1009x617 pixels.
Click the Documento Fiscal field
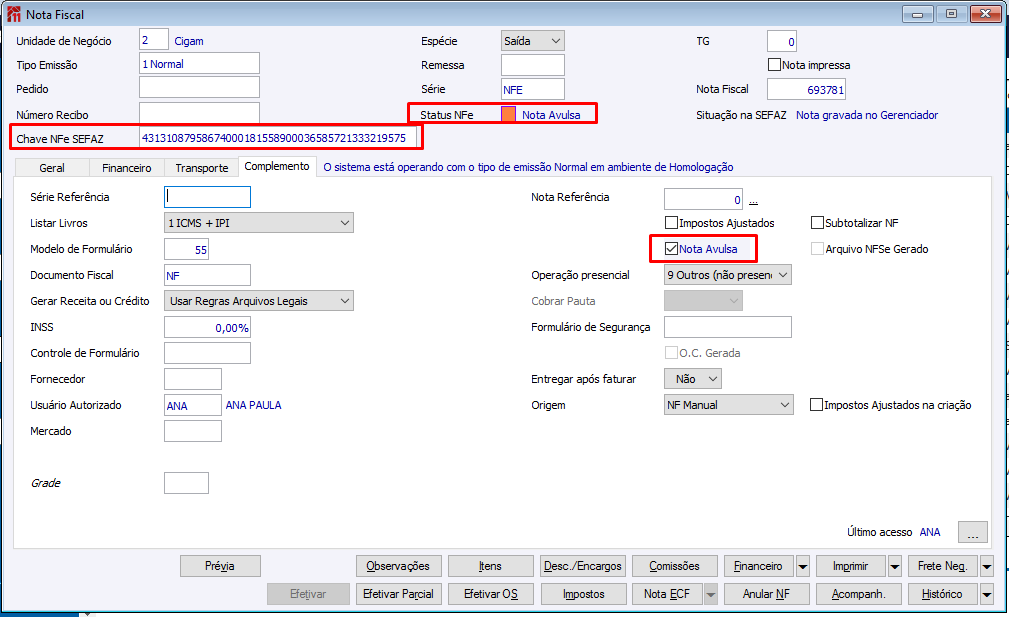pos(207,275)
